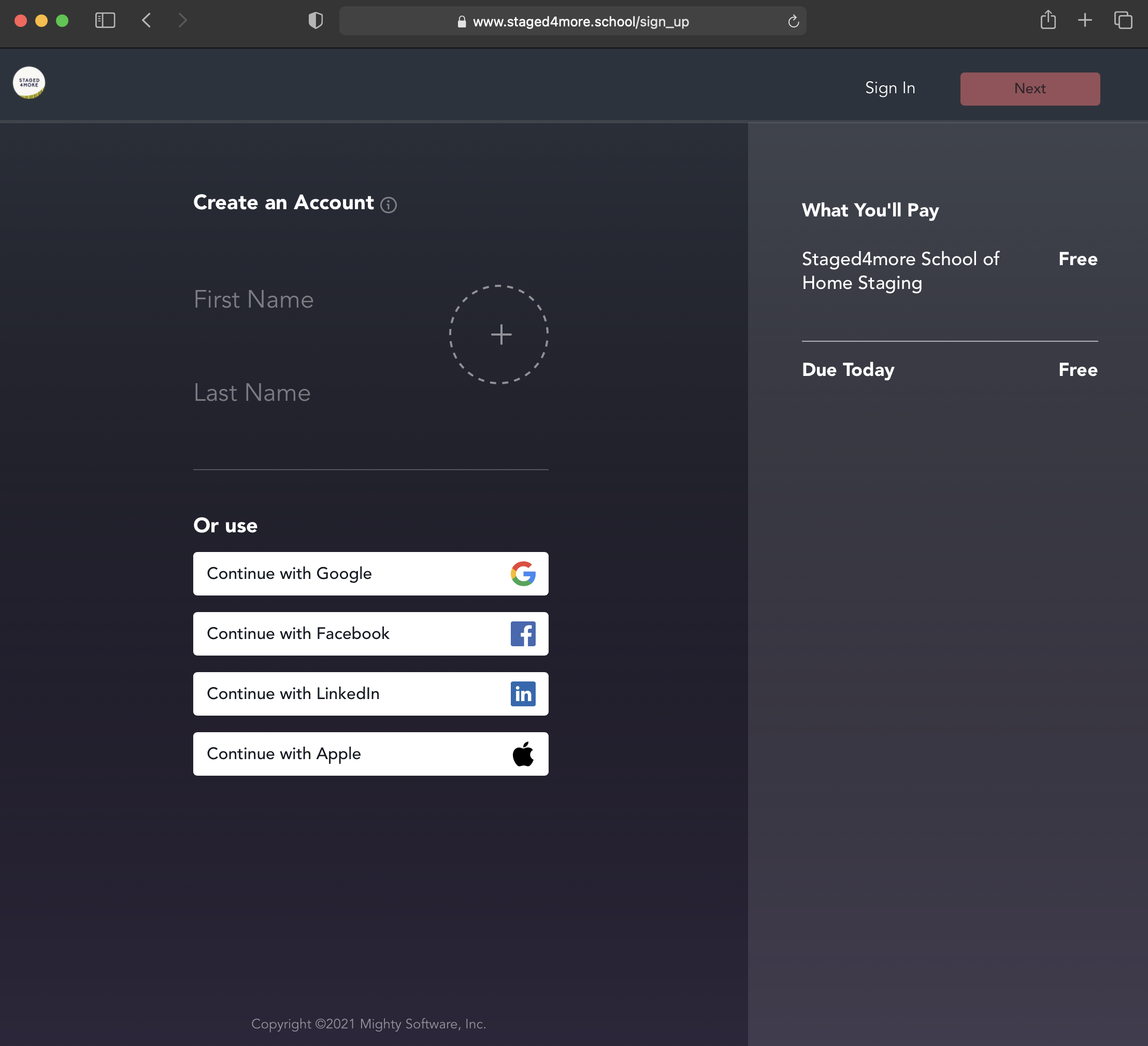
Task: Click the URL address bar
Action: (x=580, y=22)
